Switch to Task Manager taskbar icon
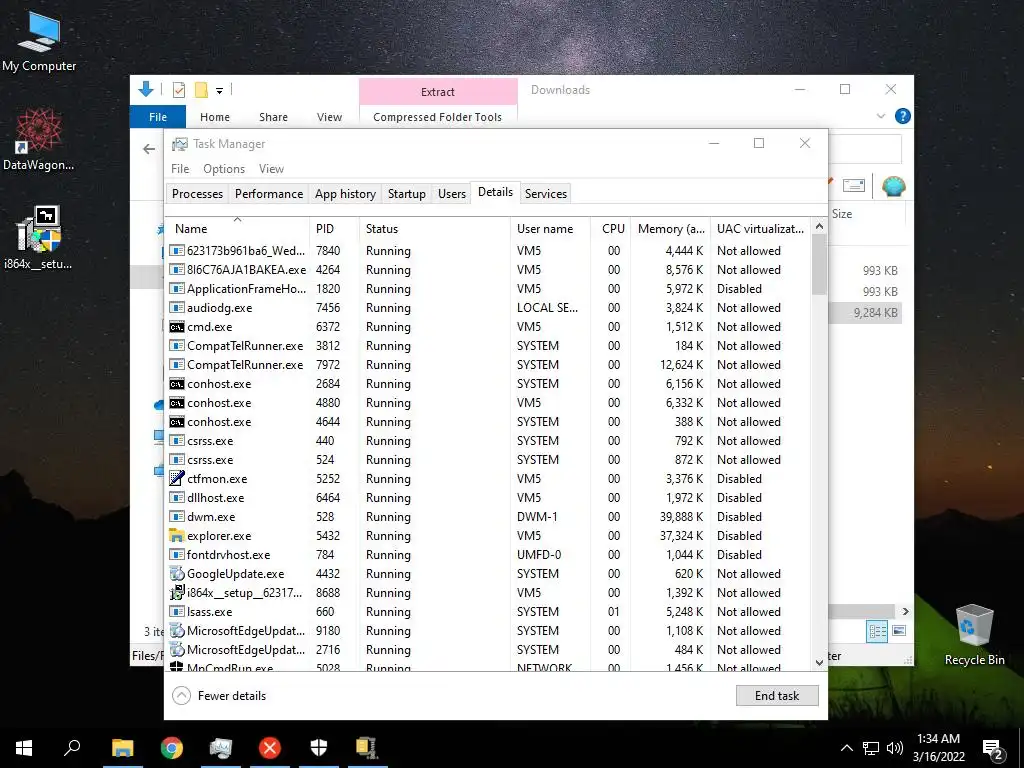The width and height of the screenshot is (1024, 768). coord(221,748)
